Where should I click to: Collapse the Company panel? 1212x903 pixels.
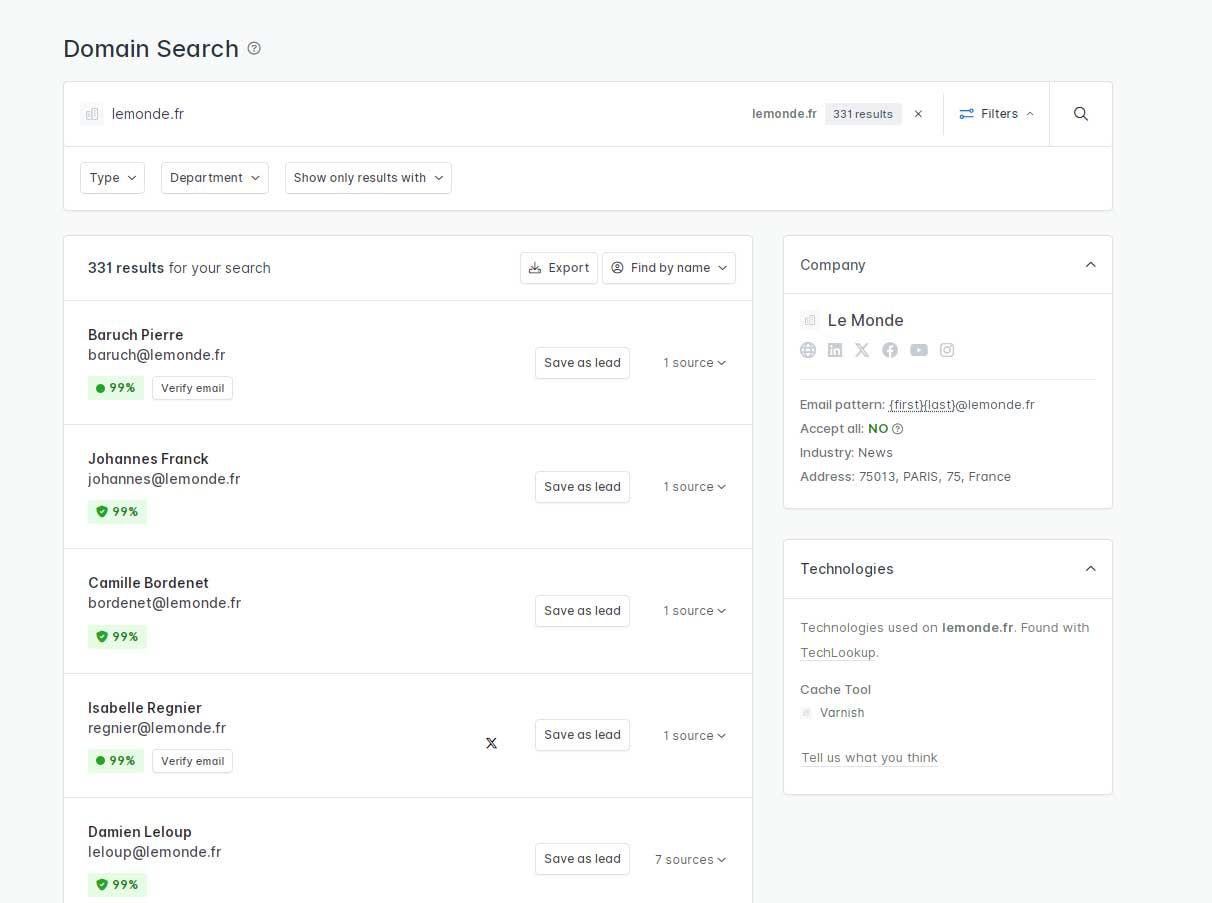point(1091,265)
